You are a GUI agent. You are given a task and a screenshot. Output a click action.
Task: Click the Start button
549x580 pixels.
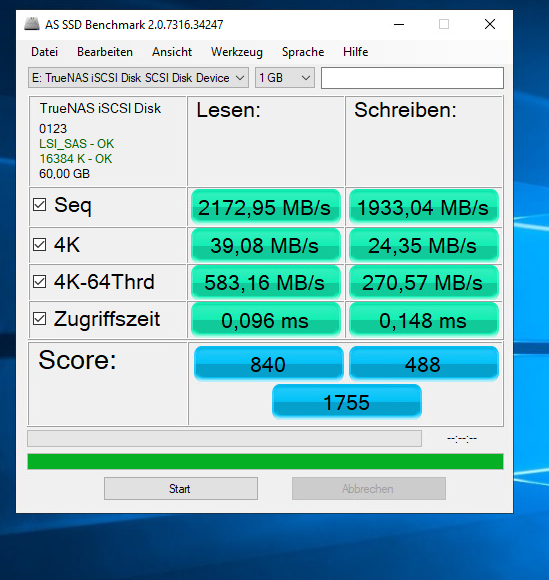[181, 489]
